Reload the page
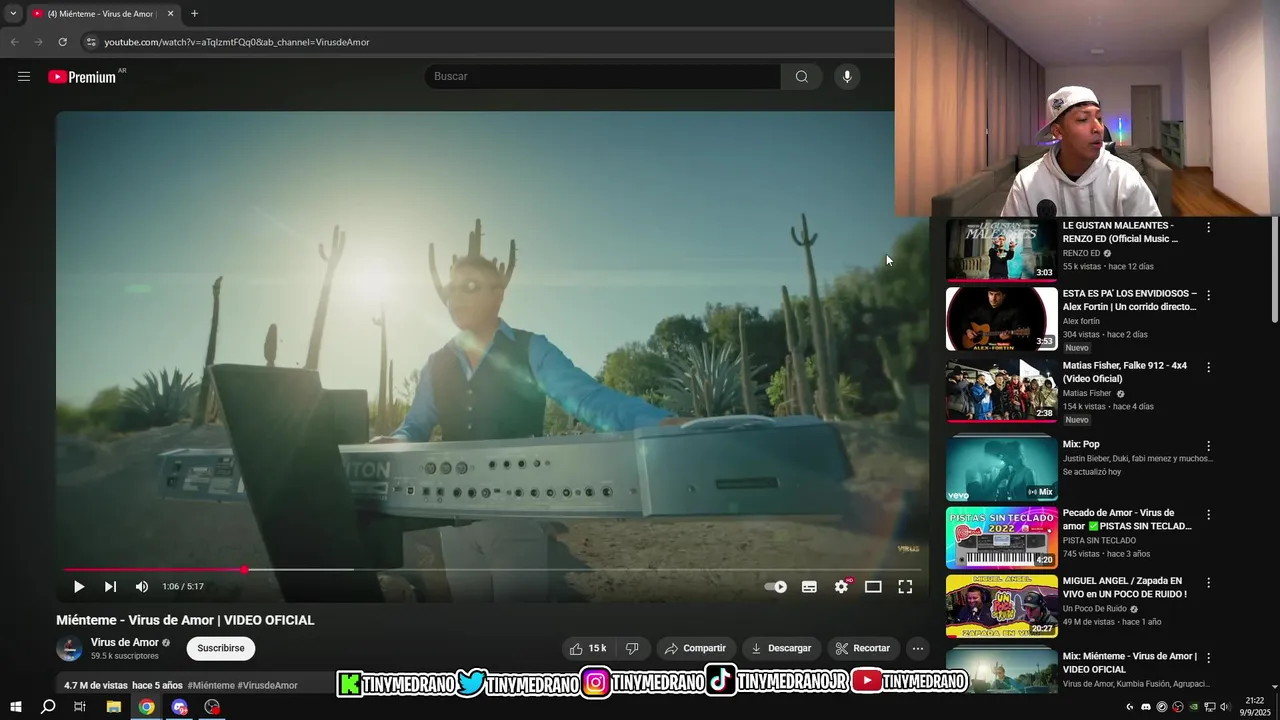Screen dimensions: 1280x720 62,42
